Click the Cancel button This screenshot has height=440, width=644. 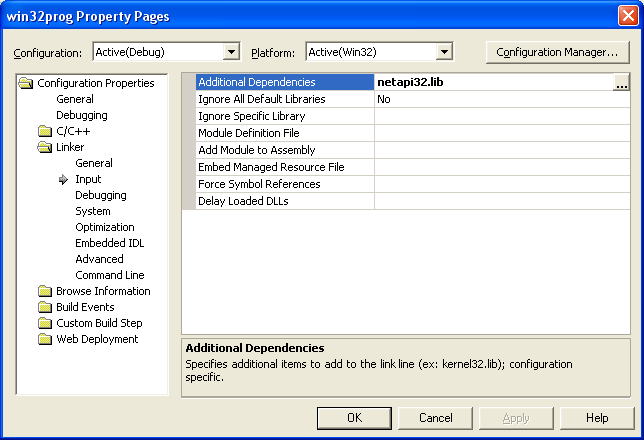(436, 418)
